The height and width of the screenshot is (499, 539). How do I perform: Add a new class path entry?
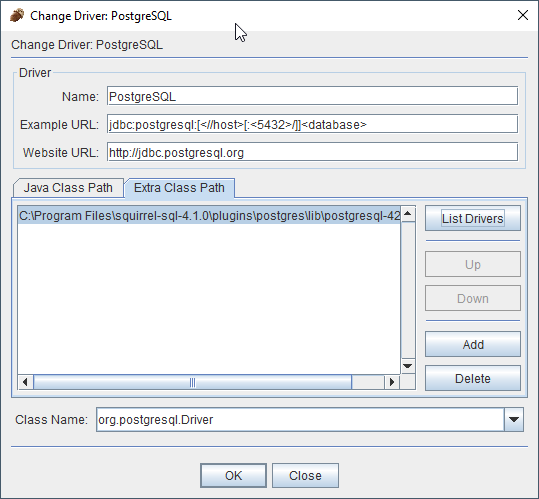473,344
